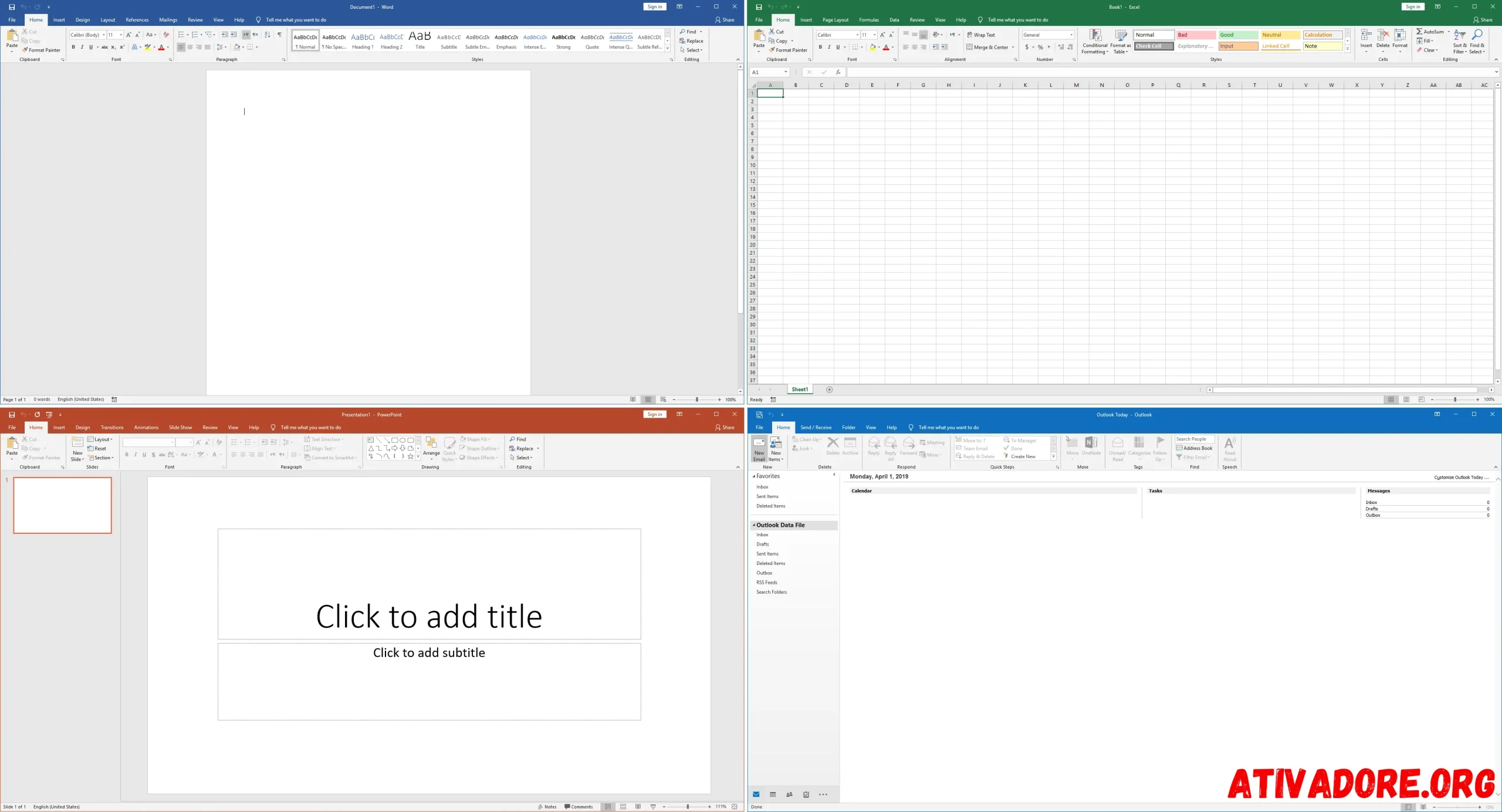1502x812 pixels.
Task: Open Excel Merge & Center dropdown
Action: [x=1013, y=47]
